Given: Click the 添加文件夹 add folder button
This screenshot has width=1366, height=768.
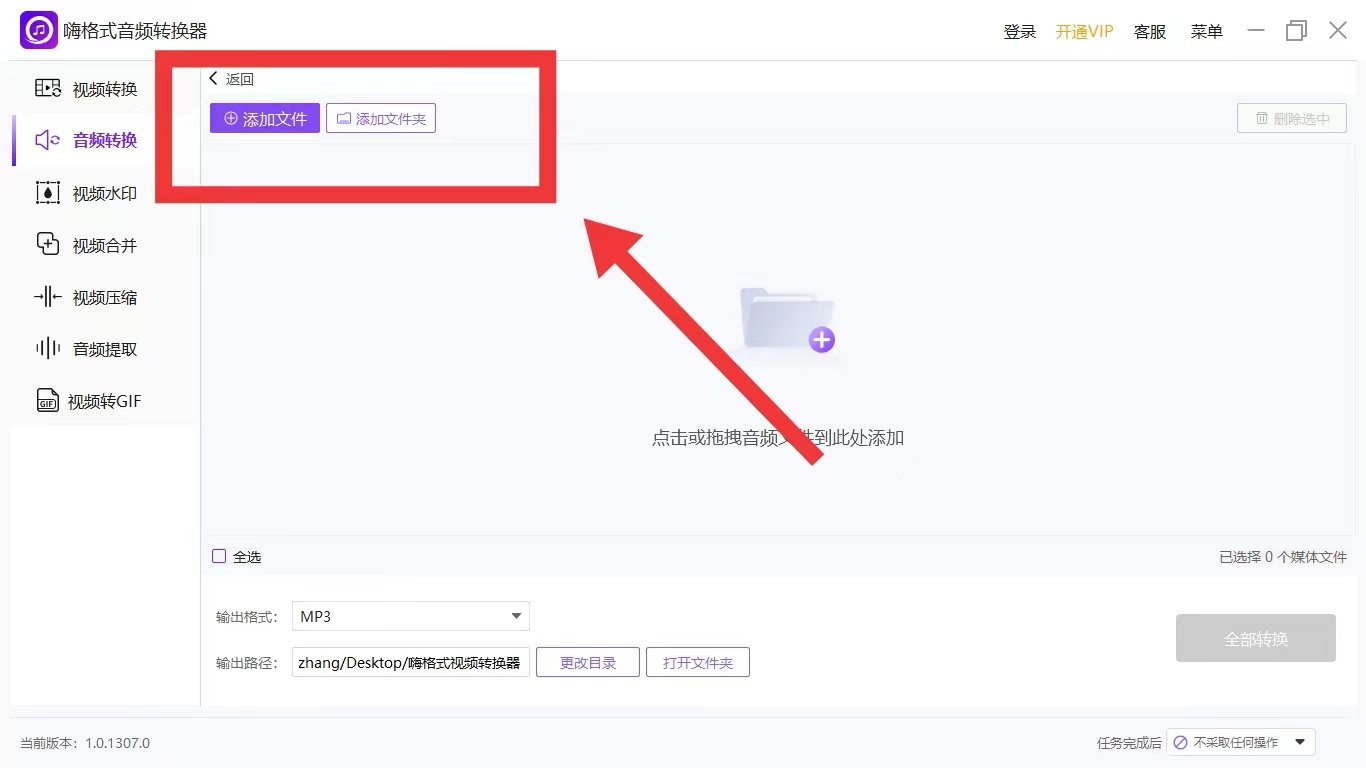Looking at the screenshot, I should (x=381, y=119).
